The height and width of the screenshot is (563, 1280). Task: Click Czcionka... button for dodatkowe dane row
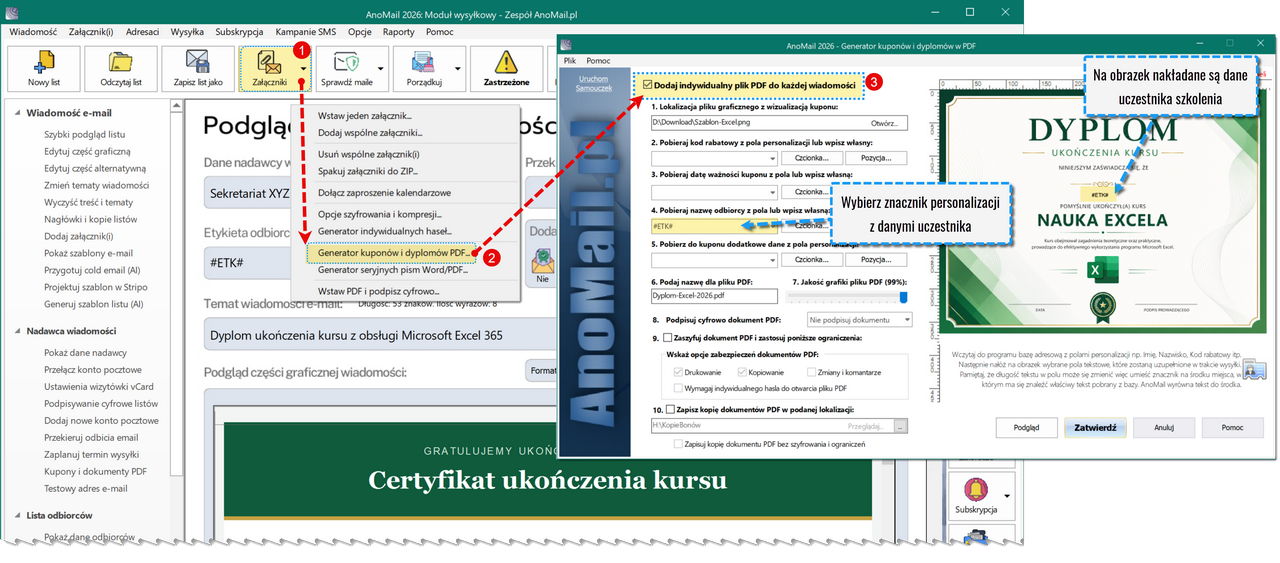pyautogui.click(x=811, y=260)
